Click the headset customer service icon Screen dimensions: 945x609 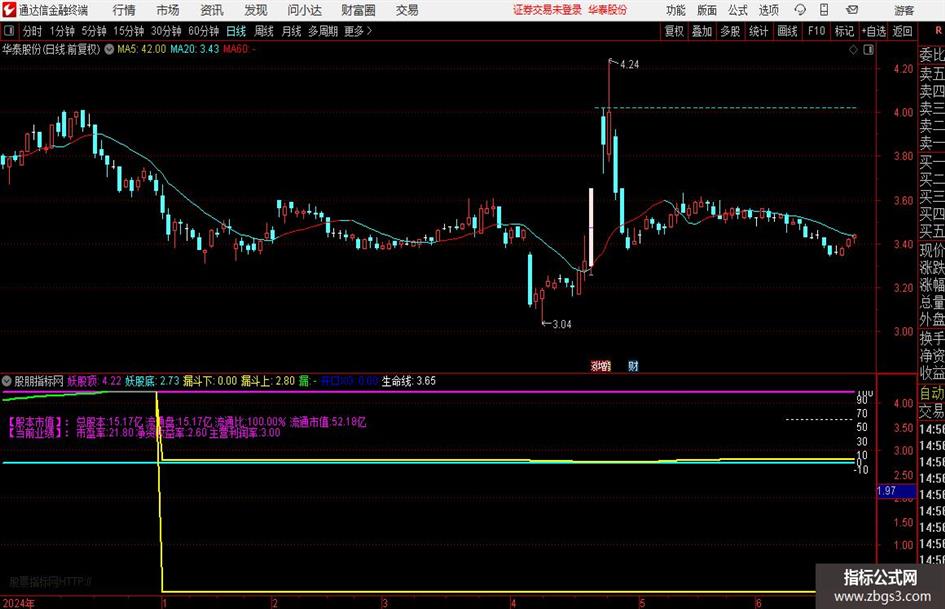coord(800,10)
